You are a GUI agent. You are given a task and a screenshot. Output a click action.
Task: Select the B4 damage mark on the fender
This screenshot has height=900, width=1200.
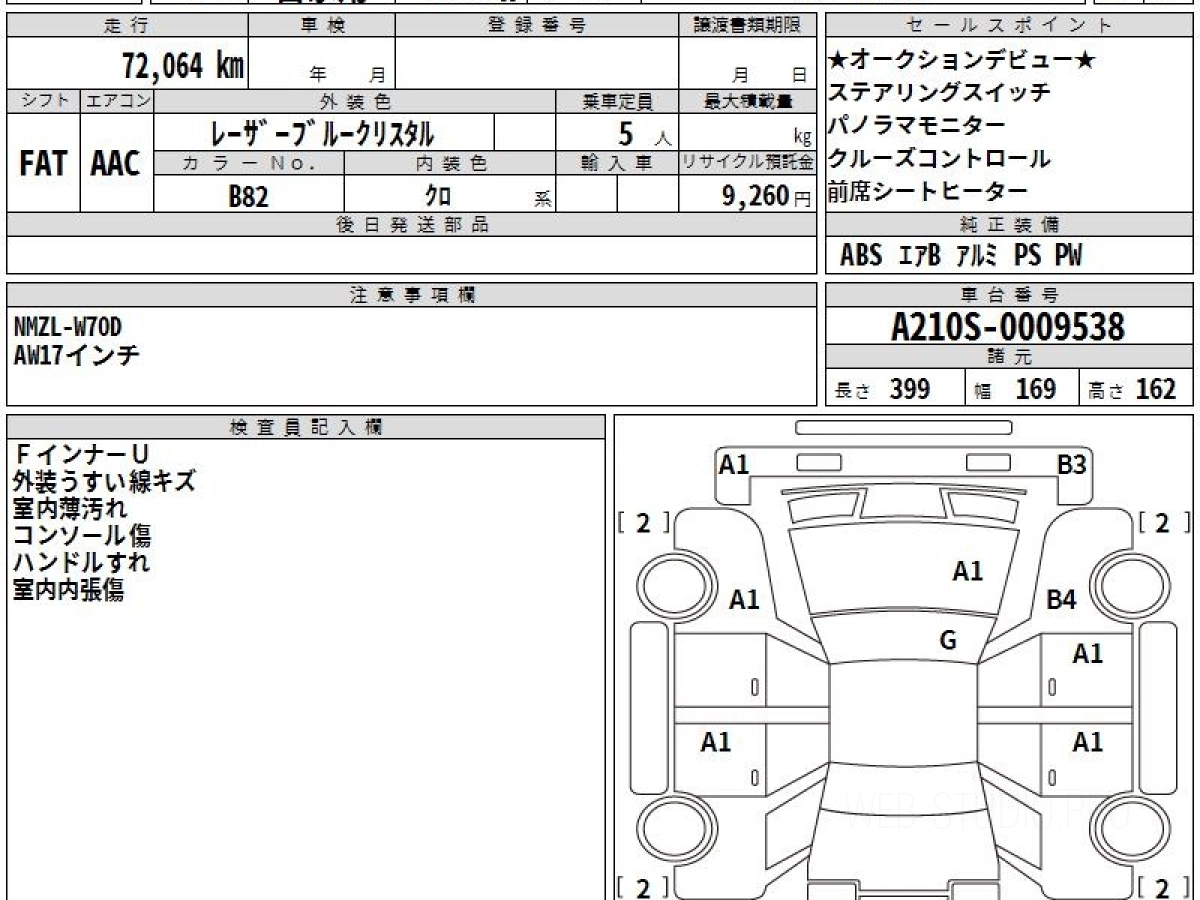pyautogui.click(x=1061, y=600)
